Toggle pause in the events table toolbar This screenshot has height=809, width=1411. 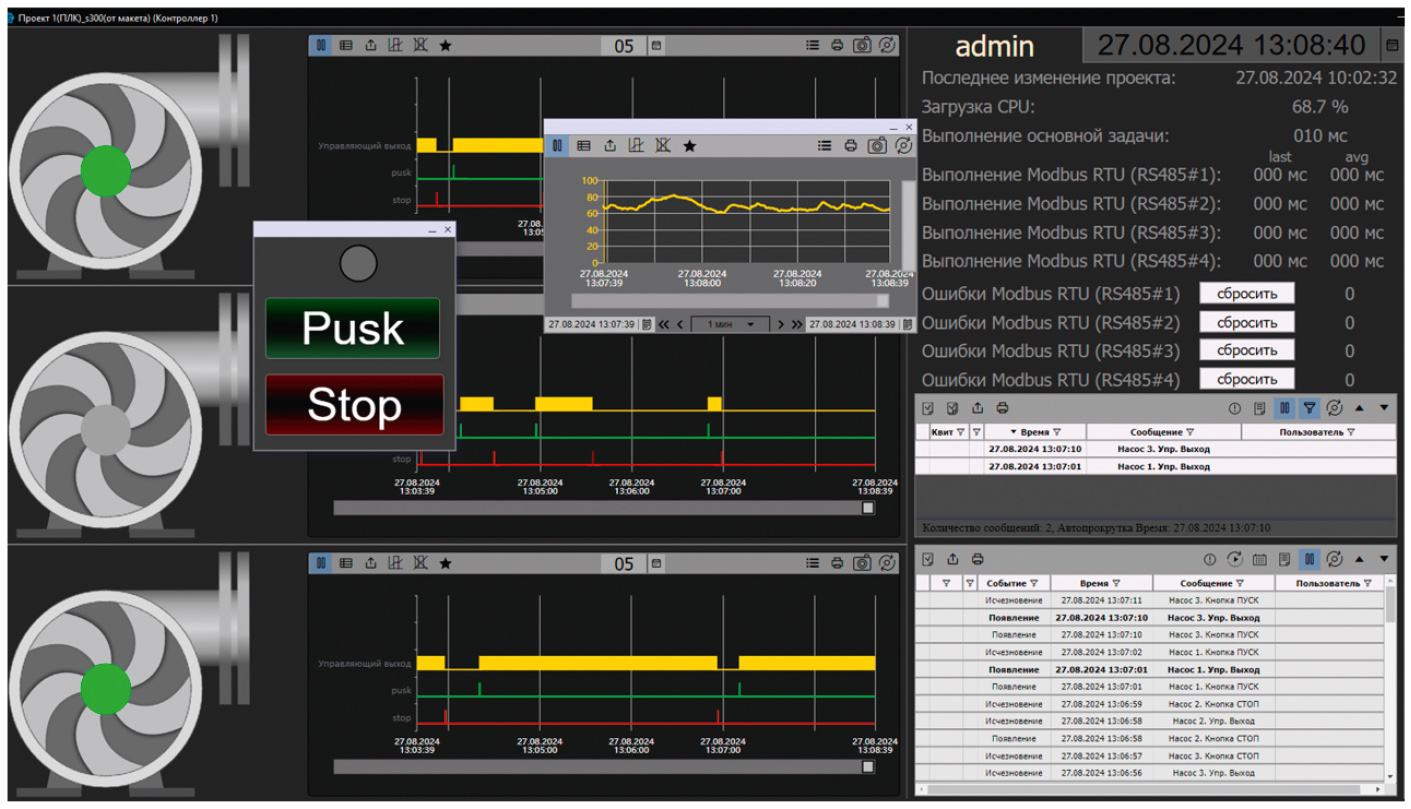pos(1309,559)
